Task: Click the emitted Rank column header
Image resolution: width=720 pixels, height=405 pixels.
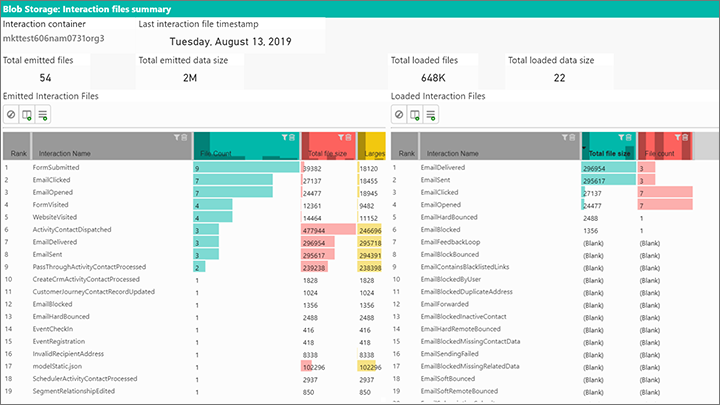Action: pos(17,146)
